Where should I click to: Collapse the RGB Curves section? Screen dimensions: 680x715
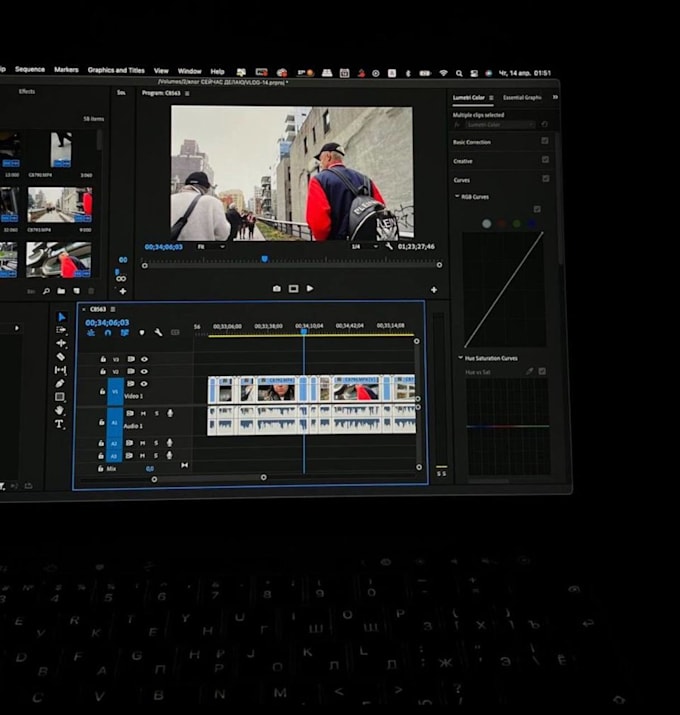tap(457, 197)
